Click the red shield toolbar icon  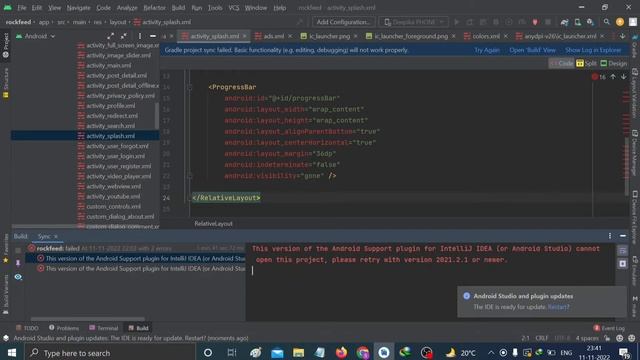point(535,22)
